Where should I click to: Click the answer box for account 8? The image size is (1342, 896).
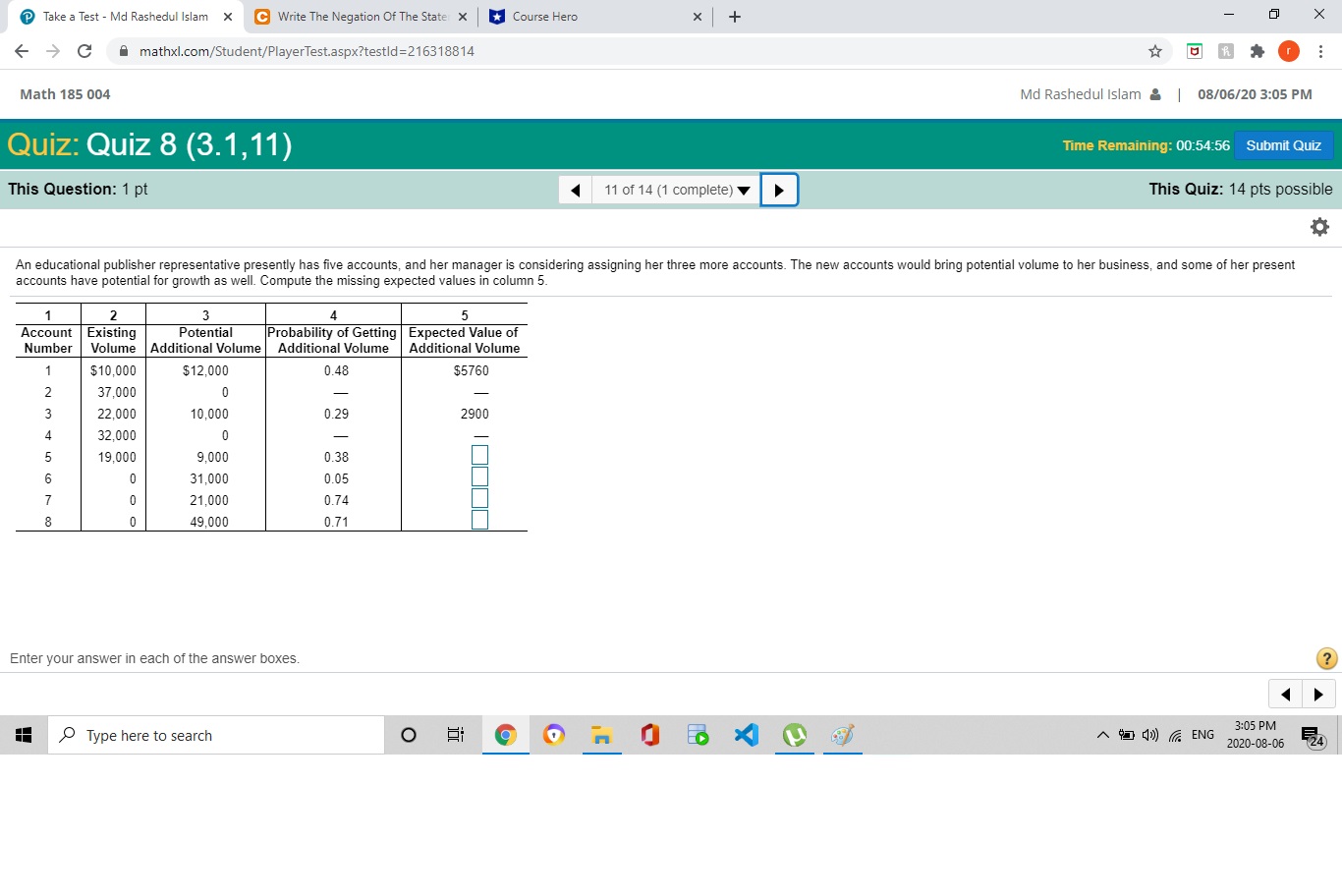479,521
